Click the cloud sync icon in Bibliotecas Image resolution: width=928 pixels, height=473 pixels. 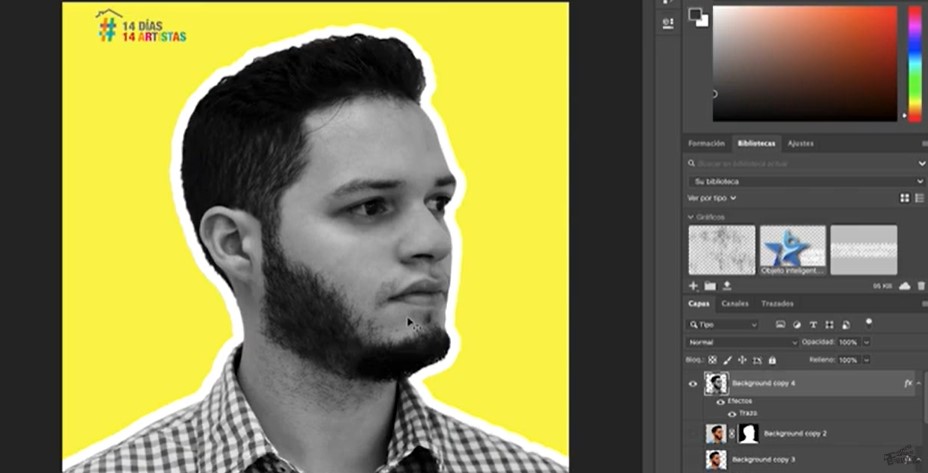904,286
